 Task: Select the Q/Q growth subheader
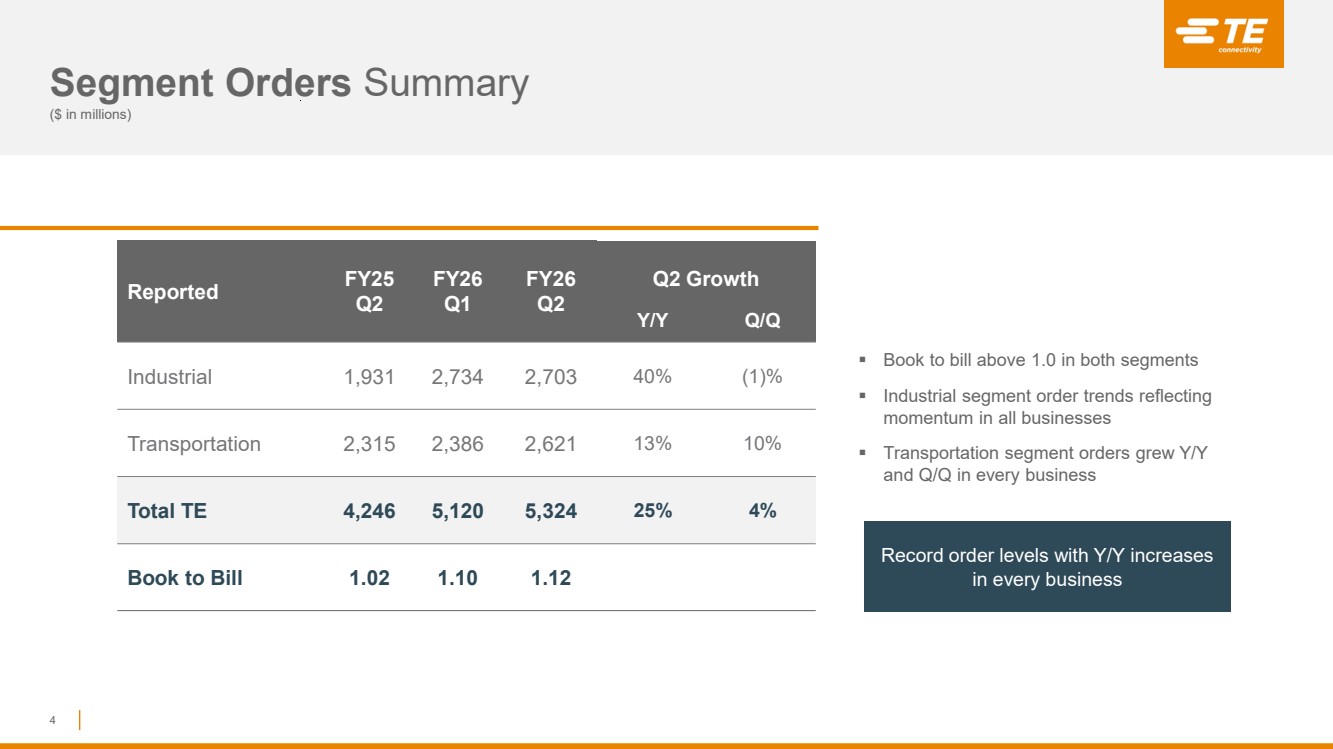pyautogui.click(x=762, y=320)
